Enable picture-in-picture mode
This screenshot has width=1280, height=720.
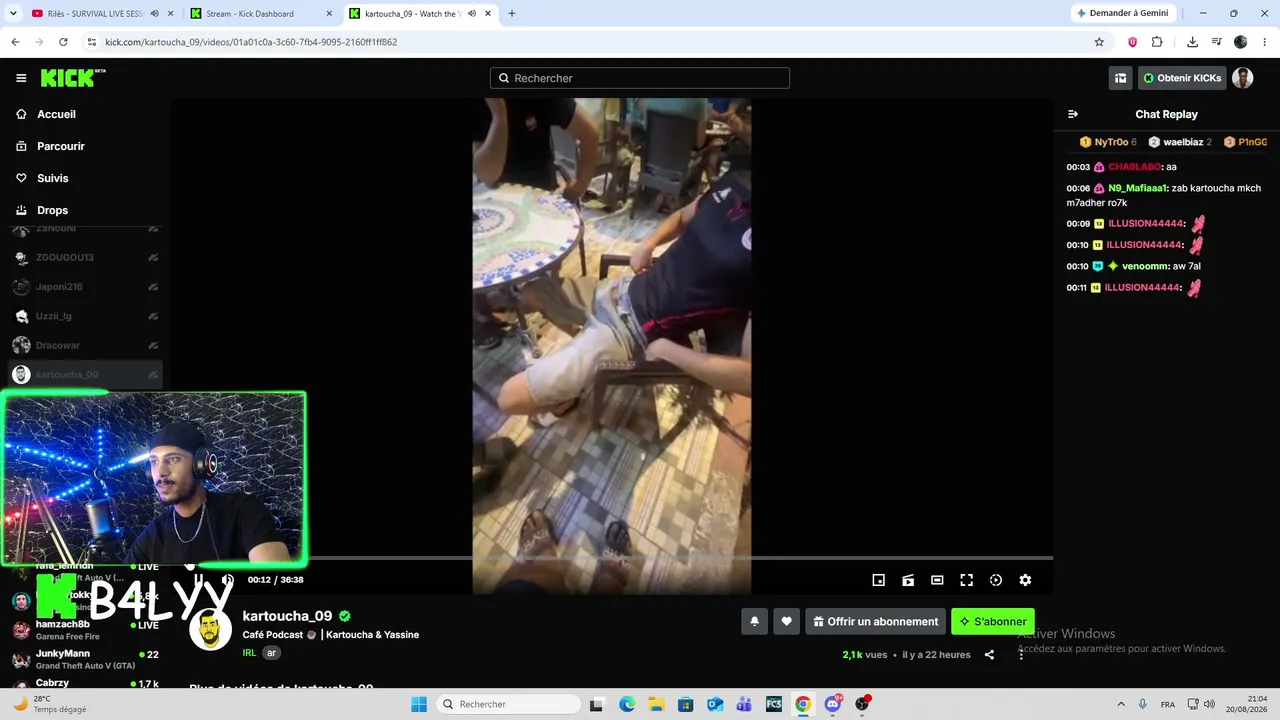[878, 580]
